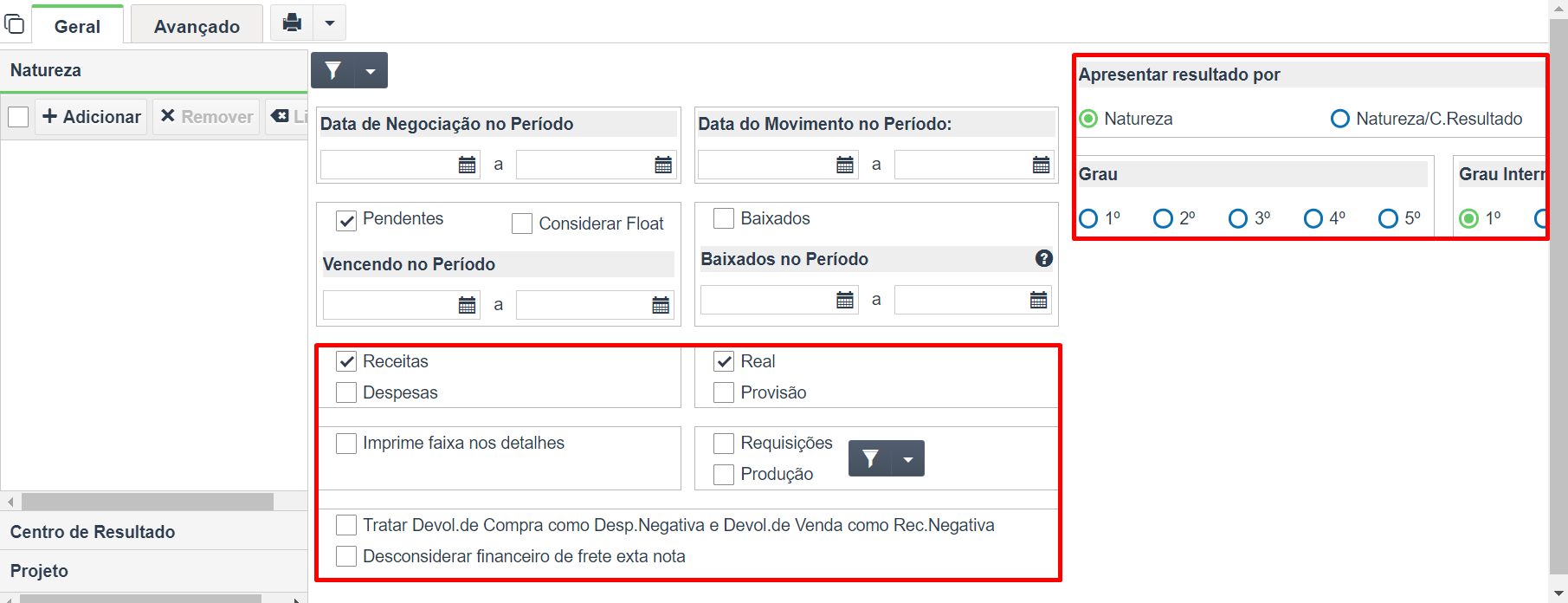Expand the Requisições filter dropdown arrow
Image resolution: width=1568 pixels, height=603 pixels.
tap(908, 458)
